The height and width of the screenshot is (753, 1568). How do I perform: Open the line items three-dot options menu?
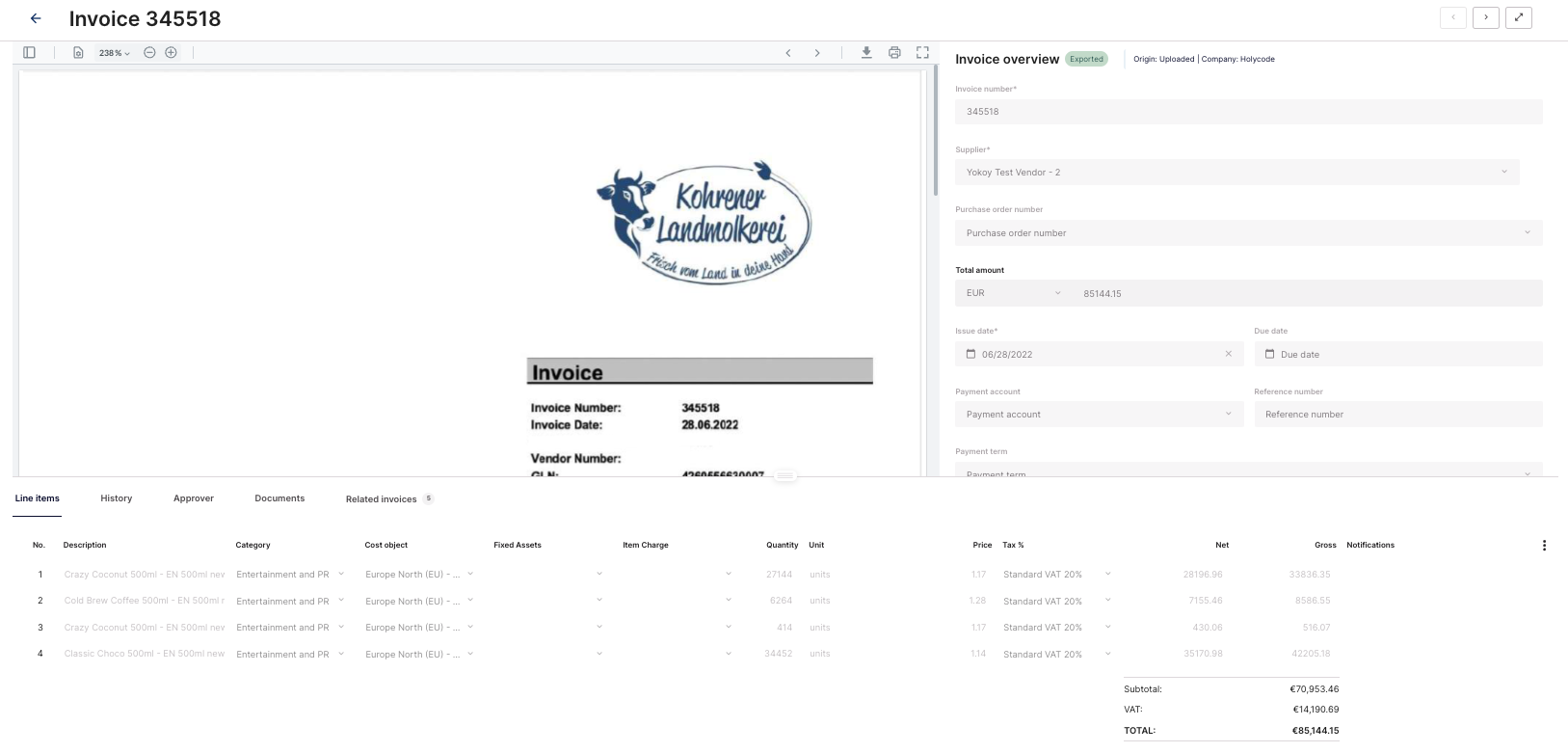click(x=1544, y=546)
